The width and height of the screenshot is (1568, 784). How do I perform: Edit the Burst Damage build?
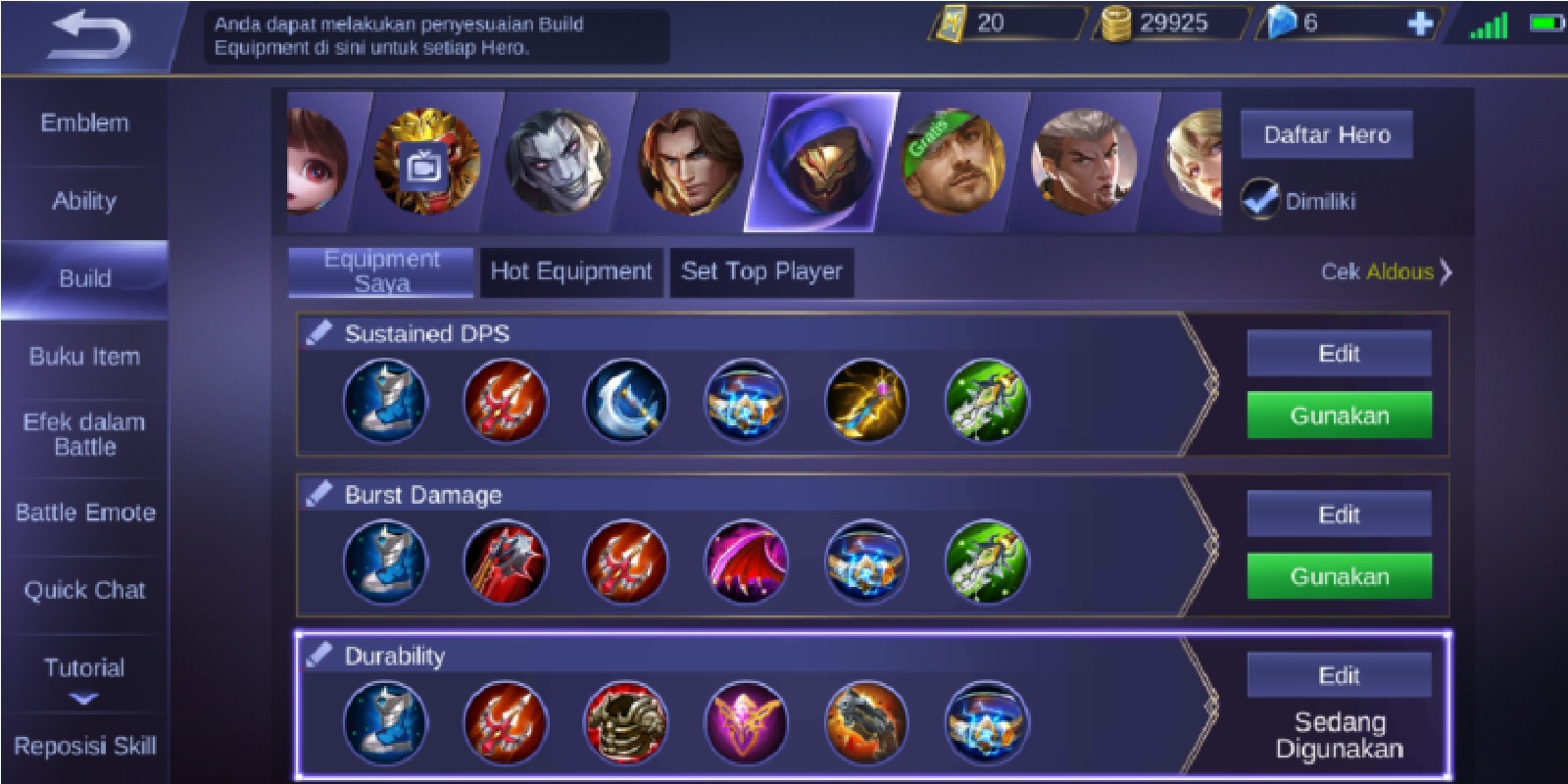pos(1339,514)
